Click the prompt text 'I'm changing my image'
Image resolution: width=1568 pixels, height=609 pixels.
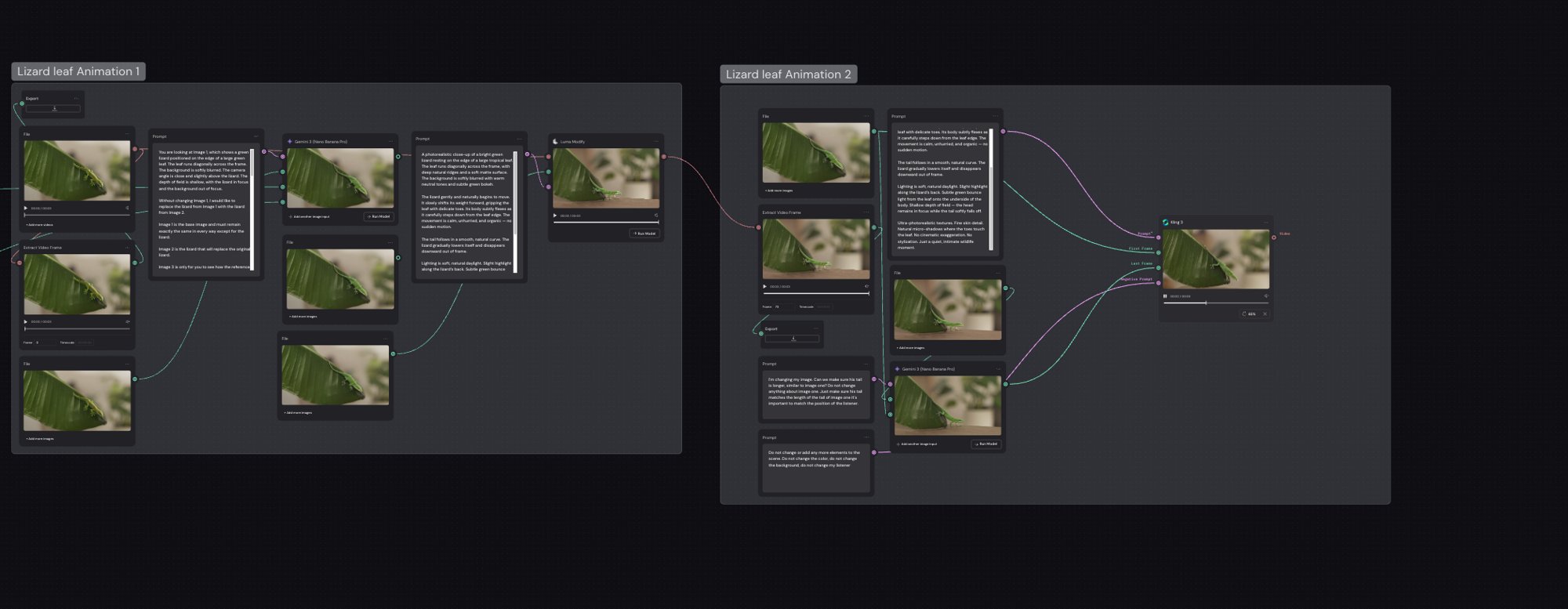click(x=790, y=379)
